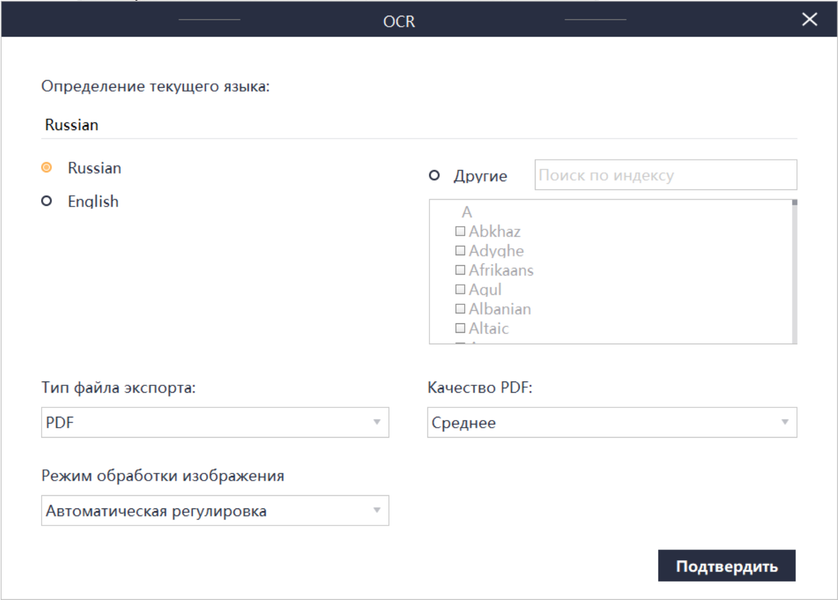Click the letter A group header
This screenshot has width=838, height=600.
(x=467, y=212)
